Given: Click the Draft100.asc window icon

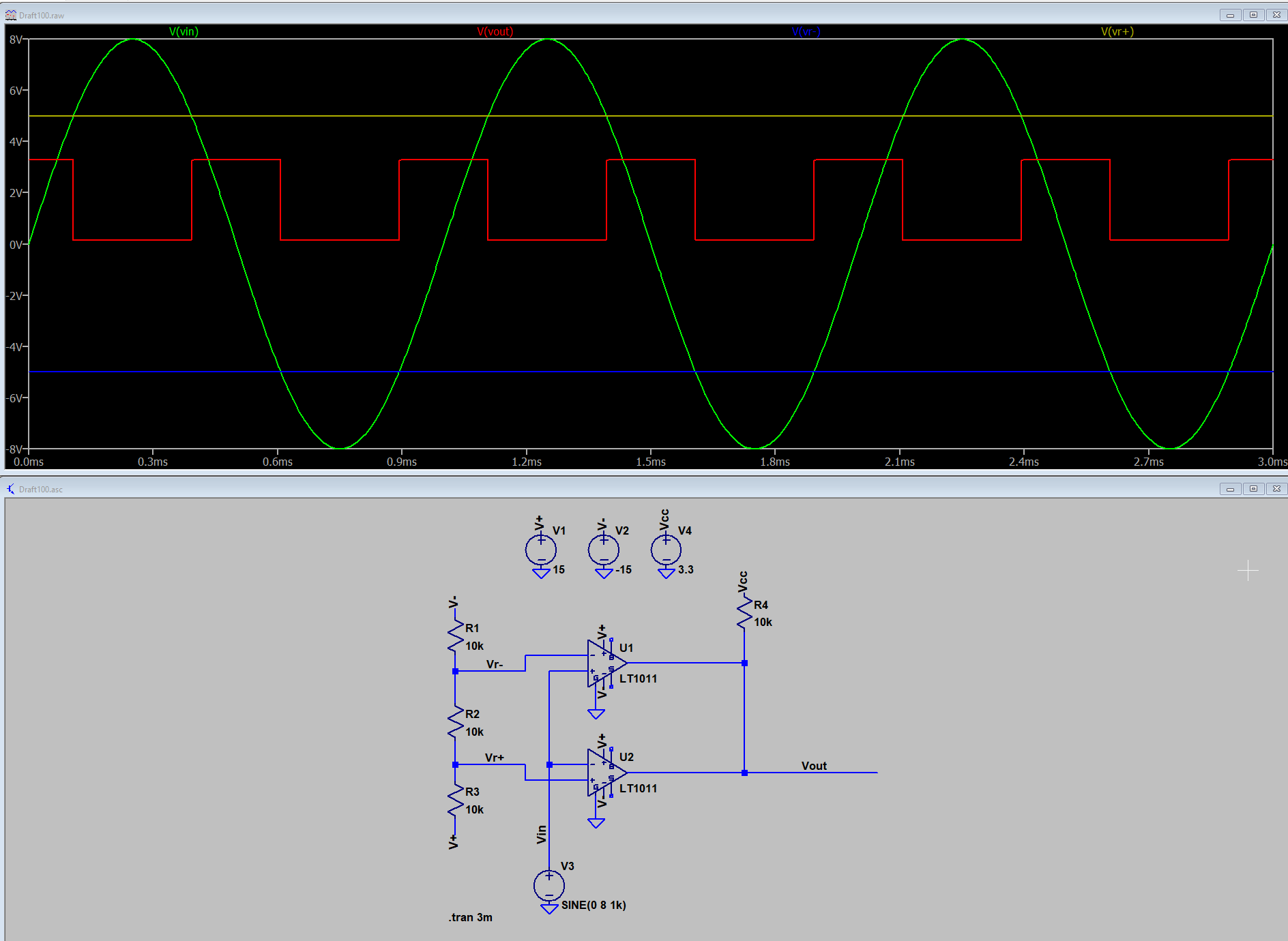Looking at the screenshot, I should pyautogui.click(x=11, y=489).
